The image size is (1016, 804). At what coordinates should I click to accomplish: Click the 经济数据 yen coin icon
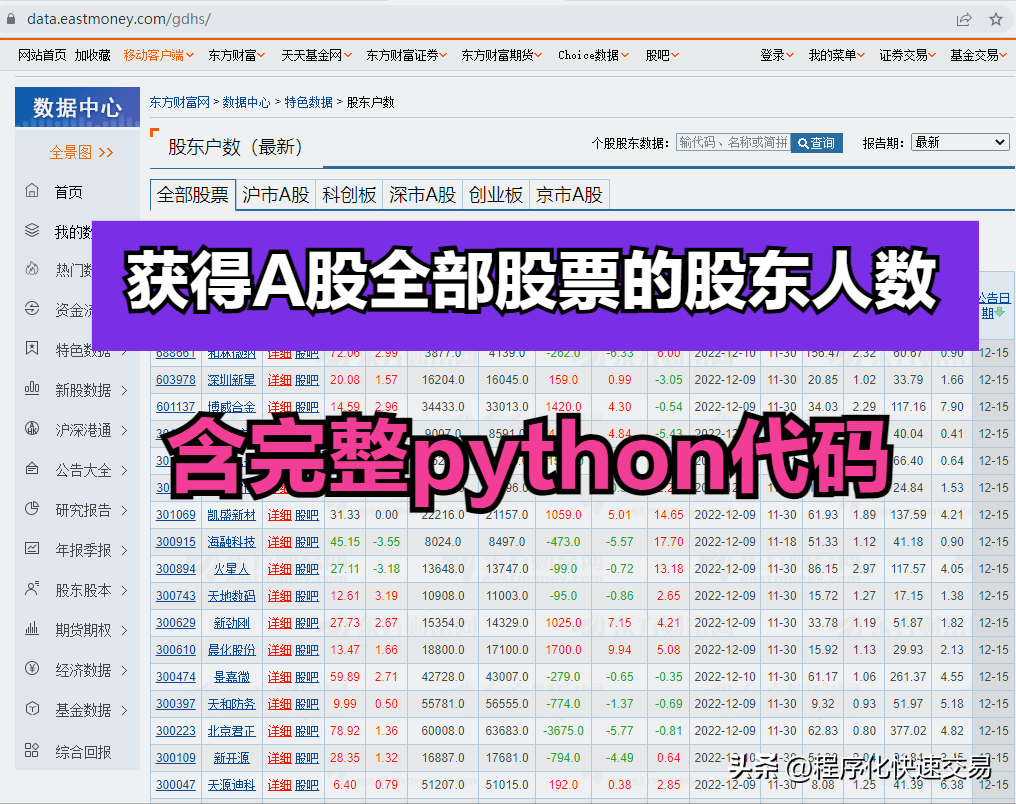[32, 668]
